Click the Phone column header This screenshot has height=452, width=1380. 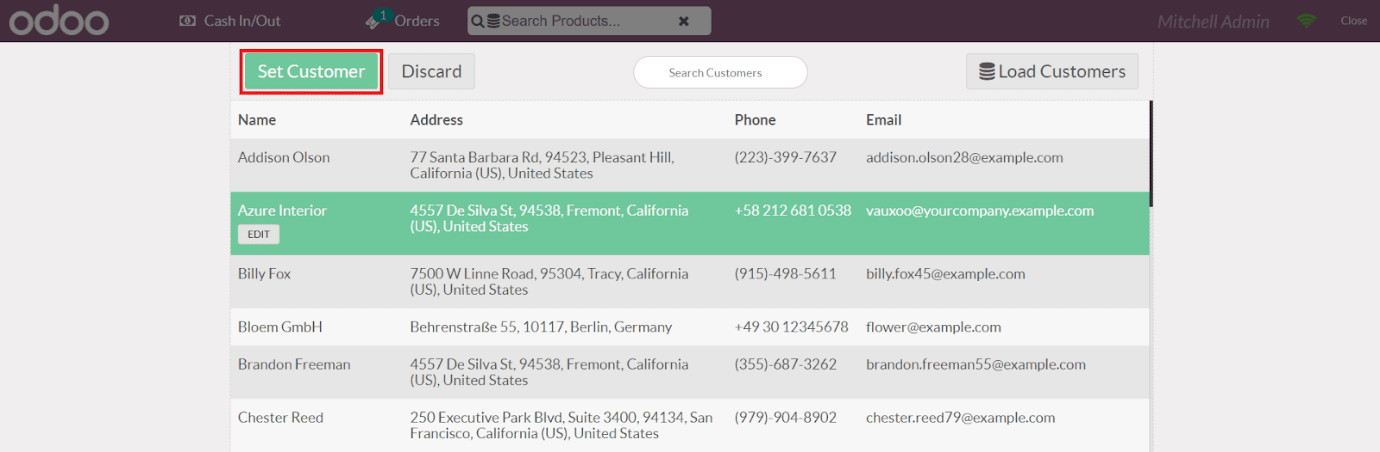[755, 119]
